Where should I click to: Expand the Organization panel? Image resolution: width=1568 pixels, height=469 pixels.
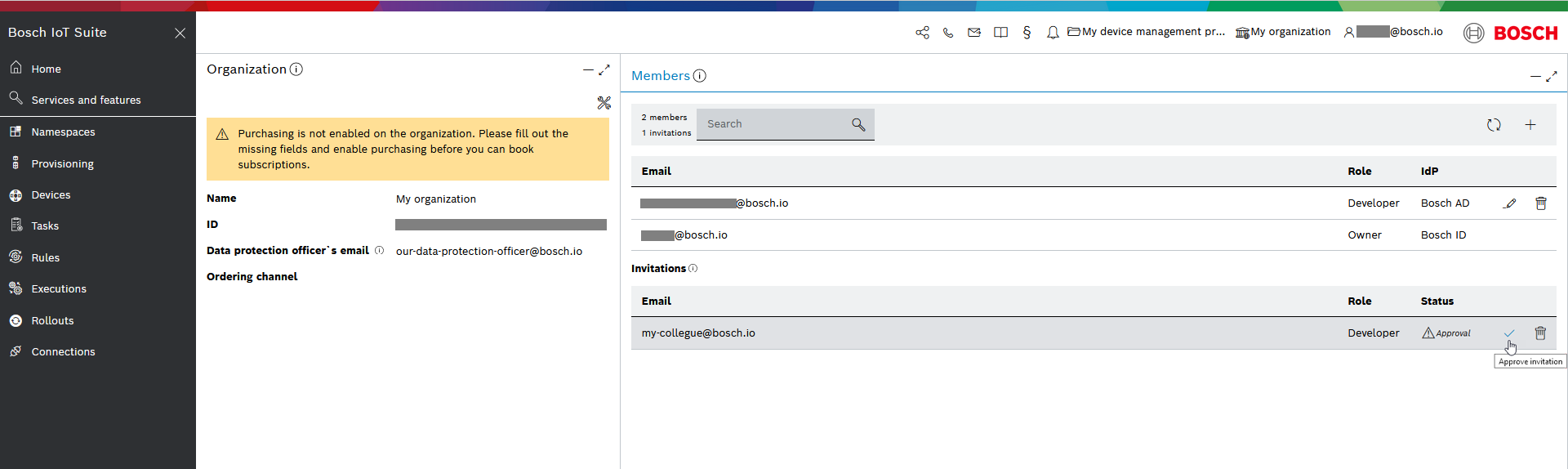(x=604, y=70)
